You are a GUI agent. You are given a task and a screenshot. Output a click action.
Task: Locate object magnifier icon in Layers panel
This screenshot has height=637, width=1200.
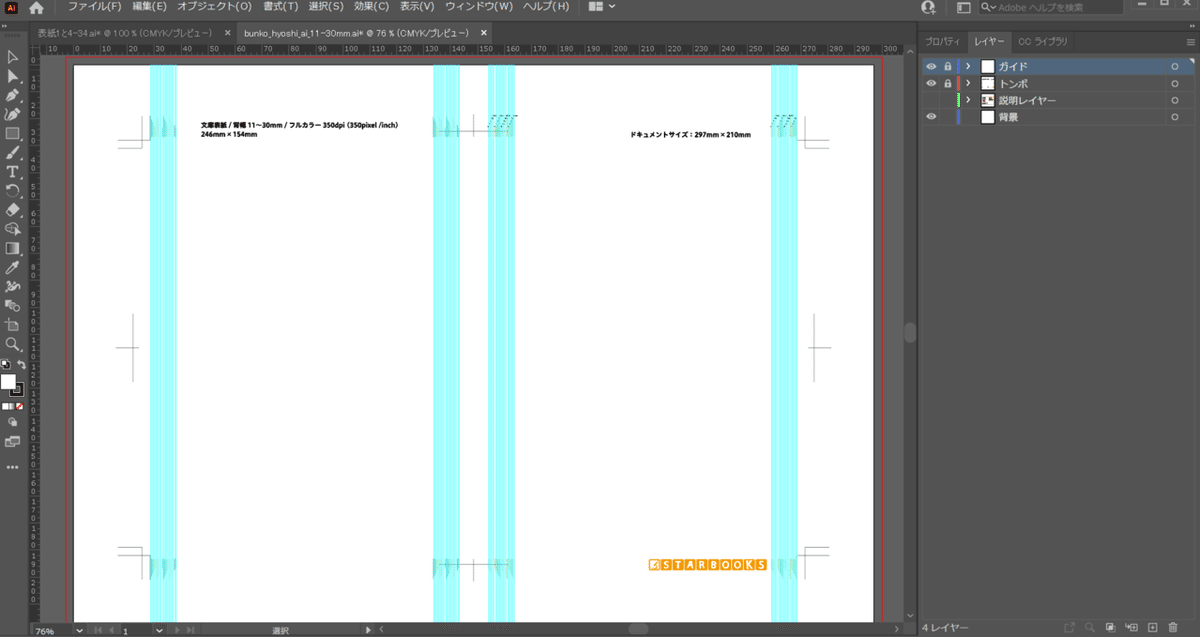1090,627
